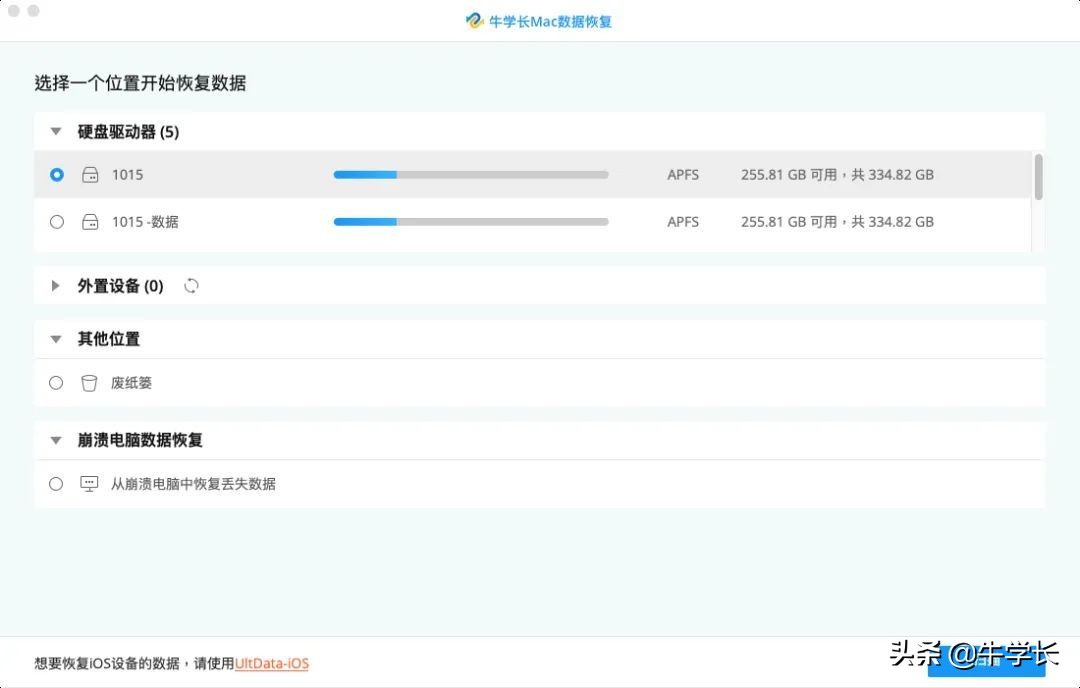Expand the 外置设备 section
1080x688 pixels.
tap(55, 285)
